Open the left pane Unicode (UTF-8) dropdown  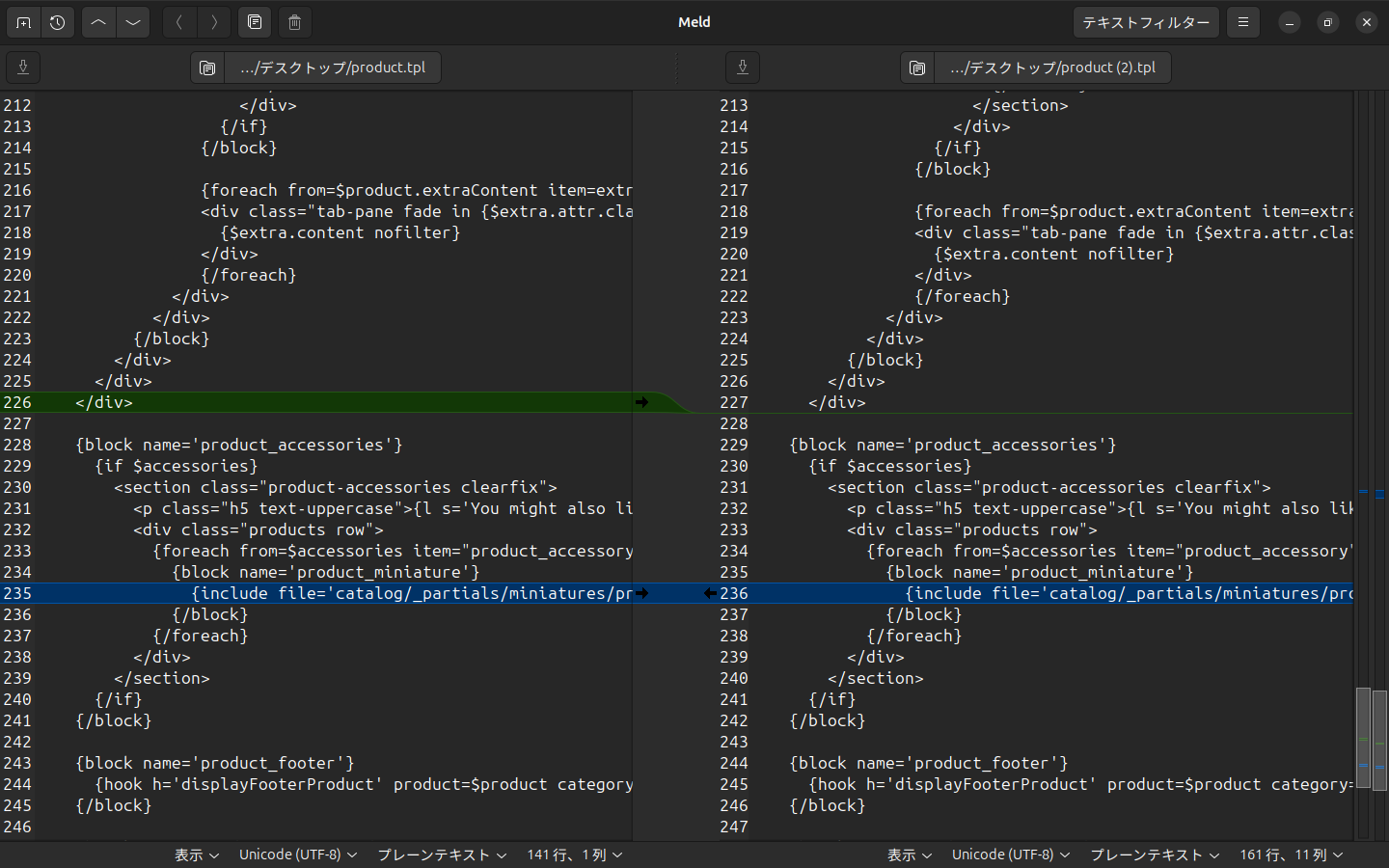(x=298, y=855)
